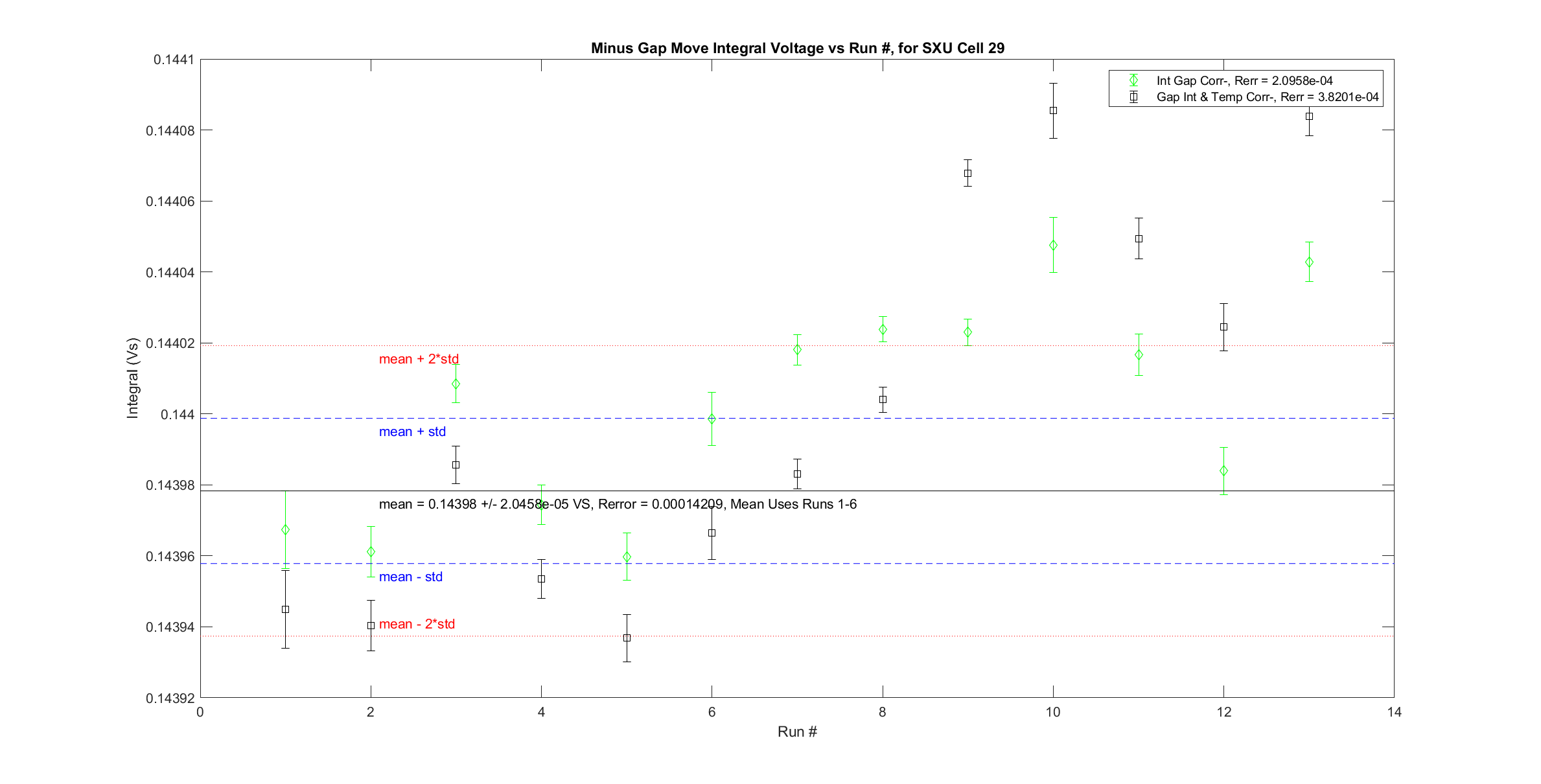Select the black square marker at run 9
Screen dimensions: 1541x784
point(967,173)
